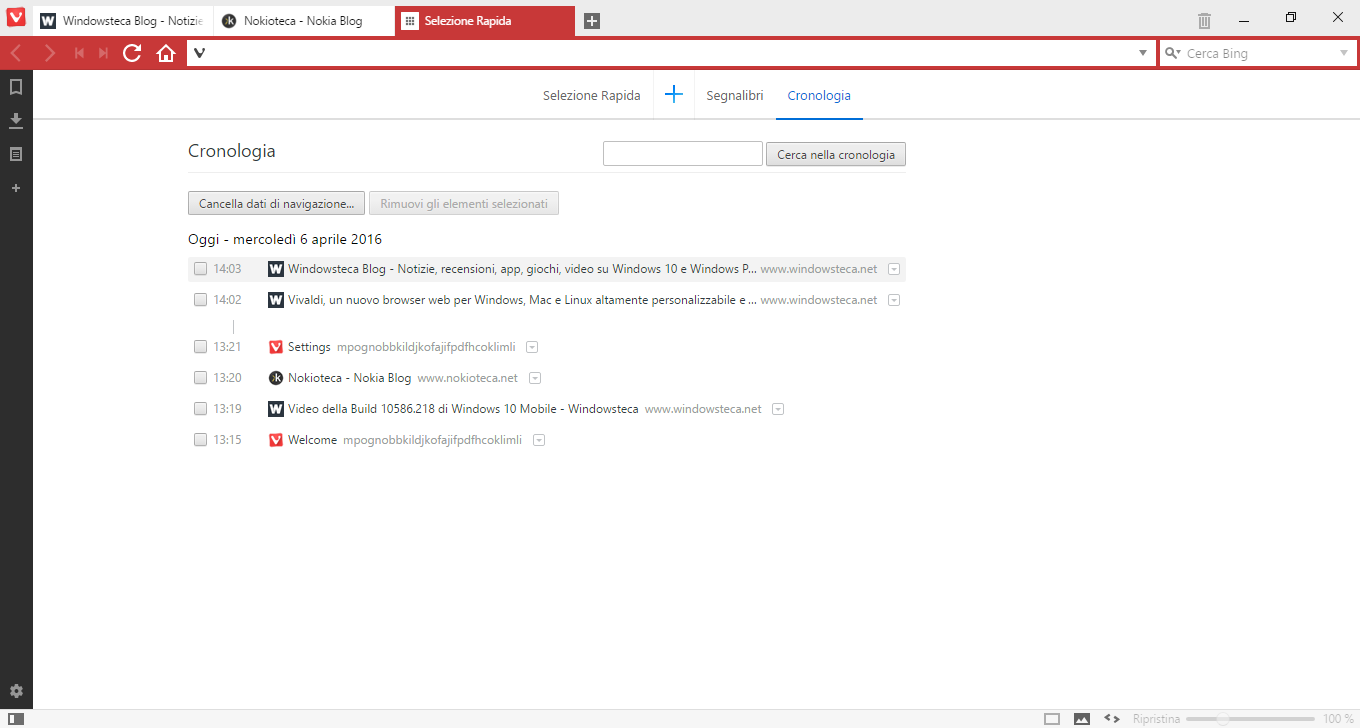Open the Nokioteca - Nokia Blog history link

(x=350, y=378)
